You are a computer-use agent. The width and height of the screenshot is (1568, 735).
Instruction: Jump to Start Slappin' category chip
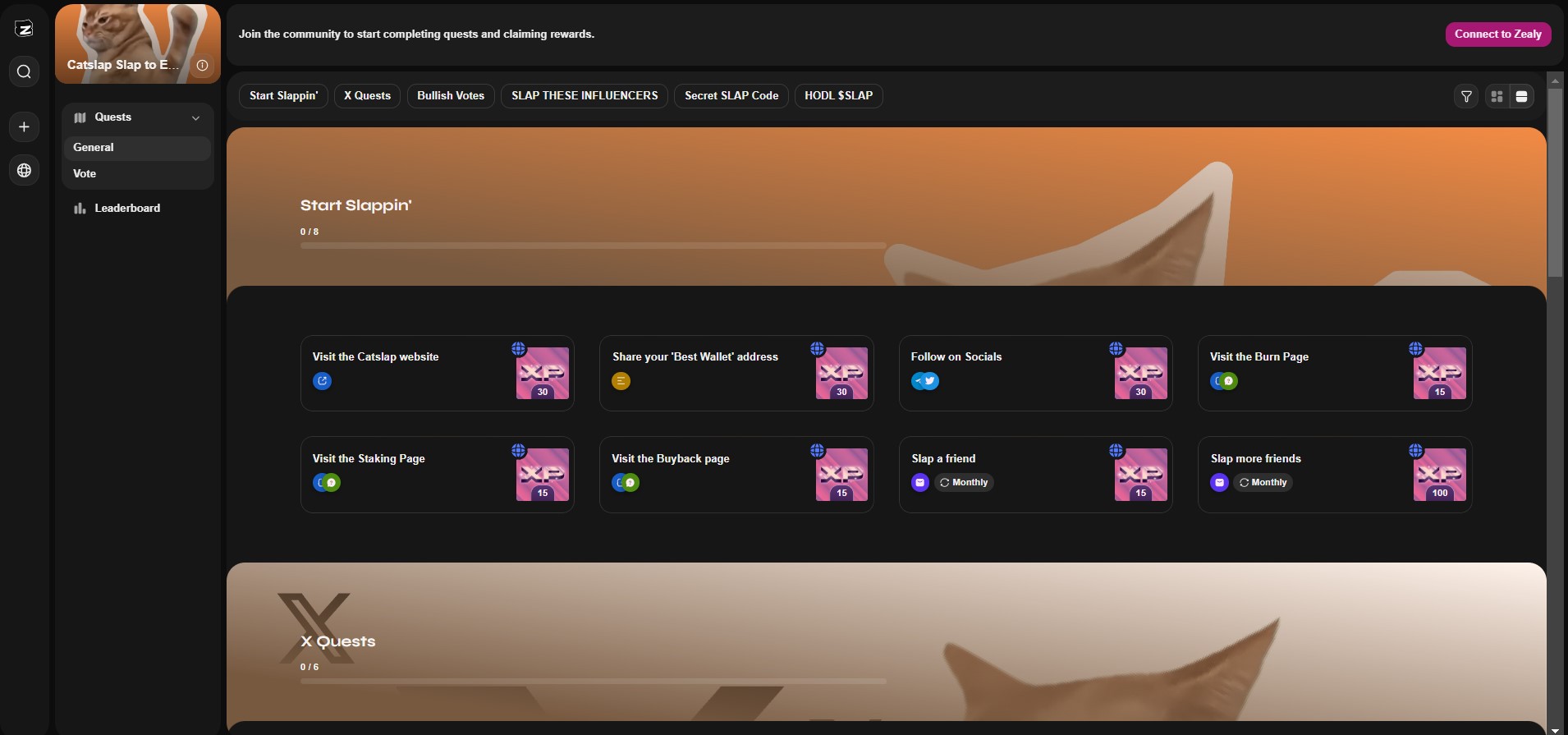click(x=283, y=96)
